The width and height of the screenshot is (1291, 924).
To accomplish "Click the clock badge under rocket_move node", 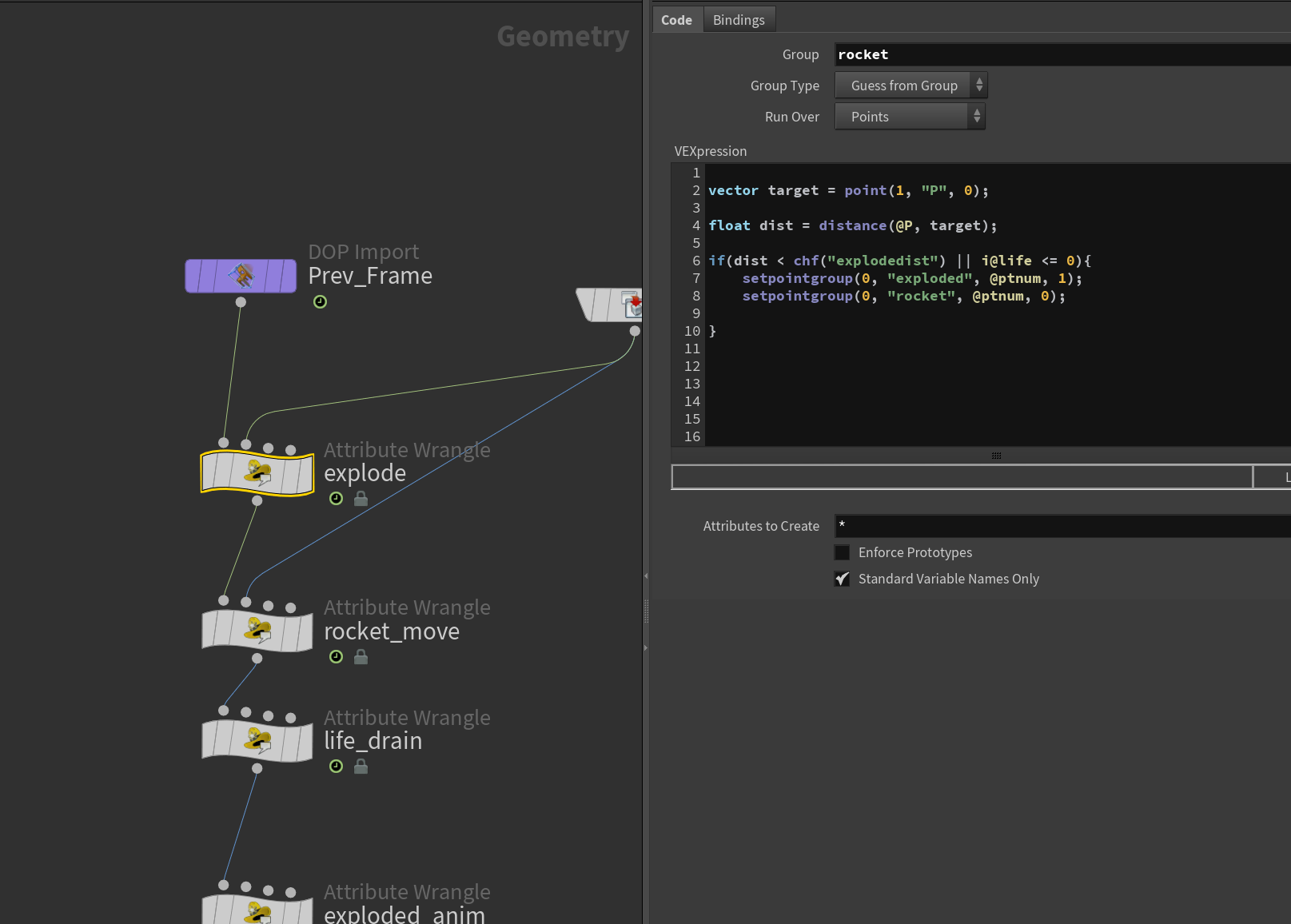I will [x=337, y=657].
